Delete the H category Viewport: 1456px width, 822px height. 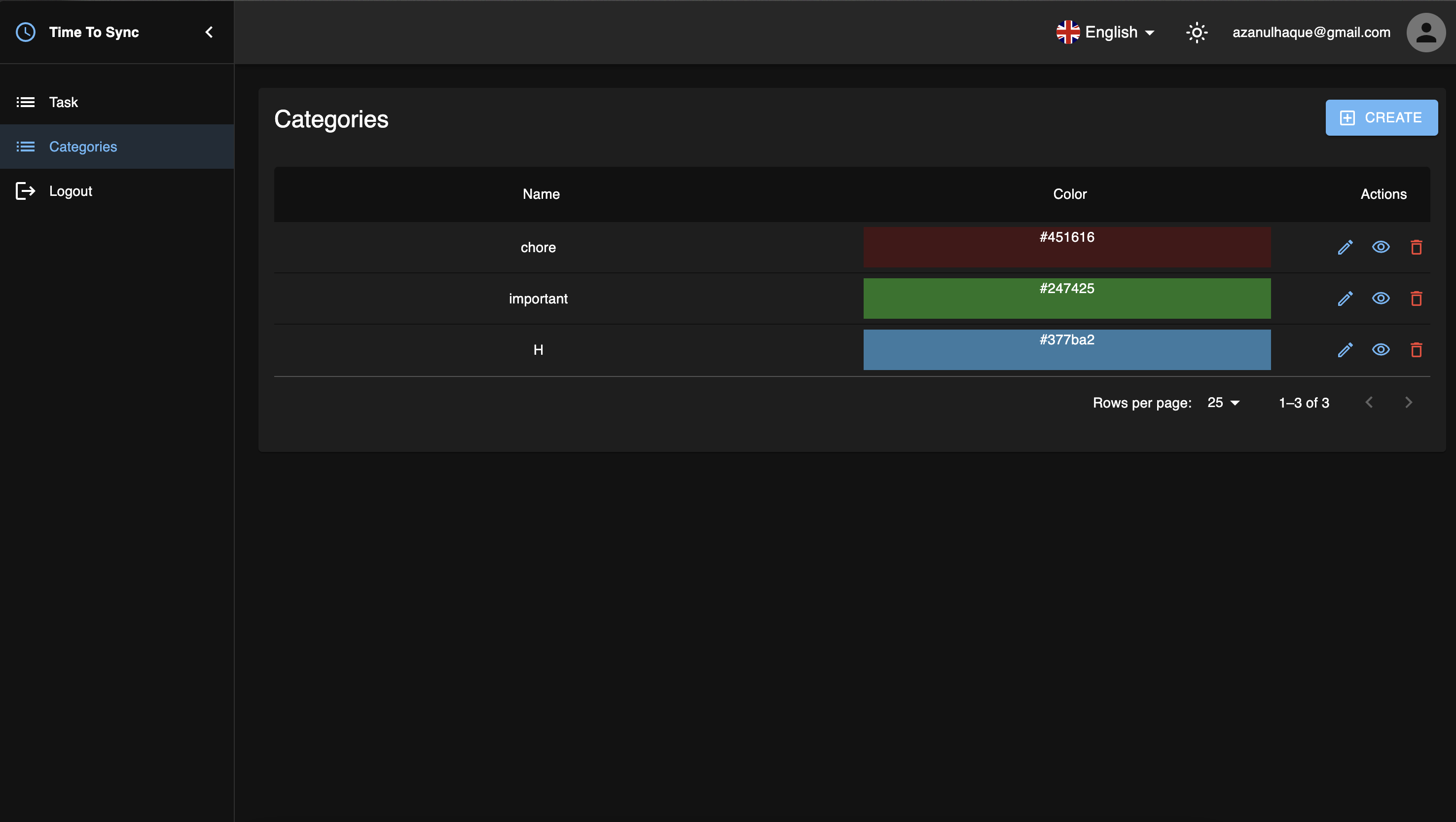pos(1416,350)
